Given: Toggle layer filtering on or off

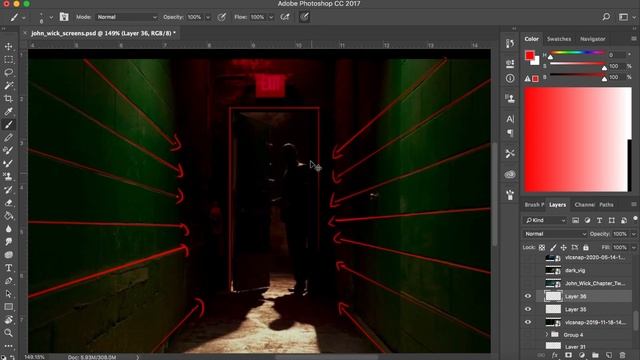Looking at the screenshot, I should click(x=635, y=219).
